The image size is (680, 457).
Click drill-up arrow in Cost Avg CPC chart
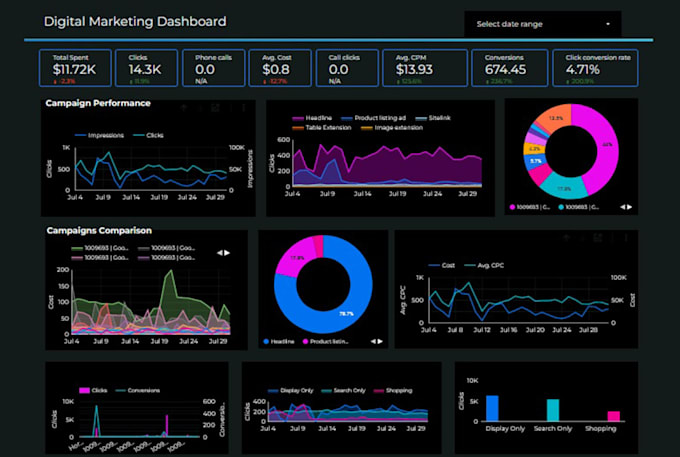tap(567, 238)
